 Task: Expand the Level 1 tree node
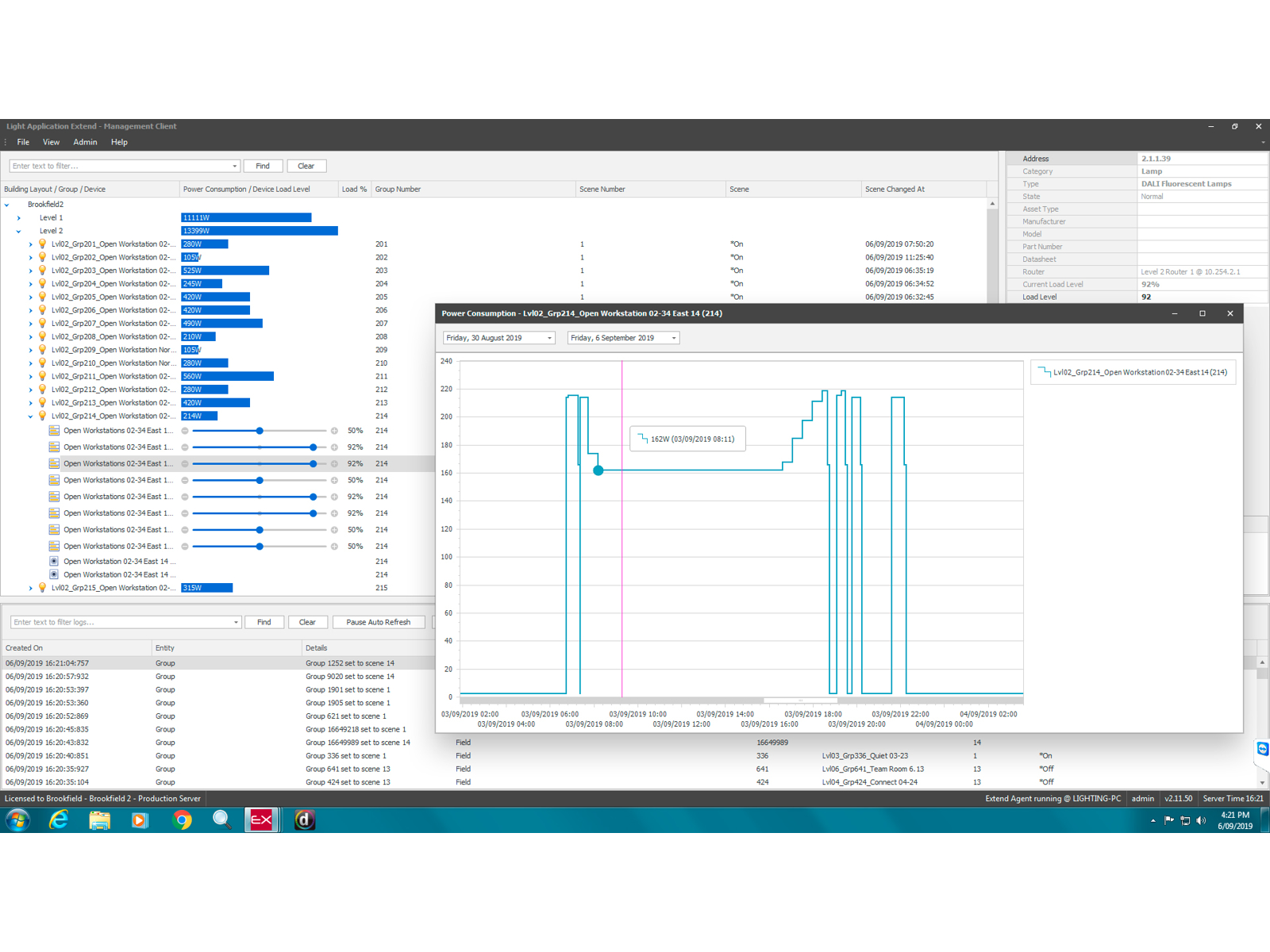19,218
